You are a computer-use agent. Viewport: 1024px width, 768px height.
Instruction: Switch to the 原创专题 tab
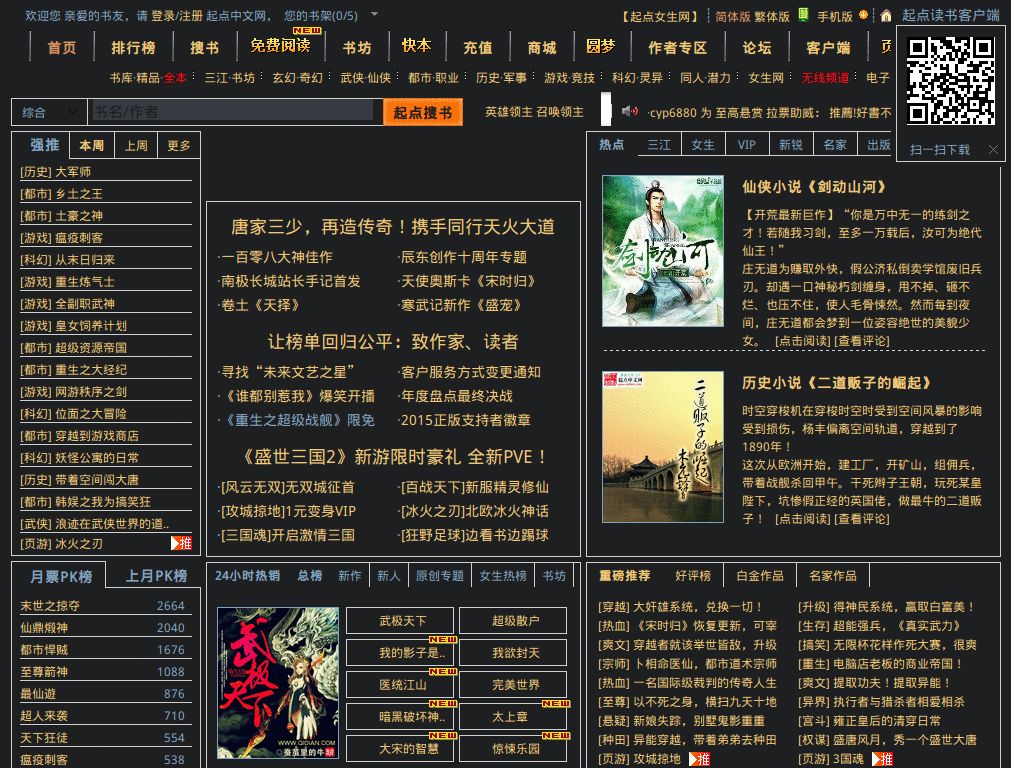440,575
